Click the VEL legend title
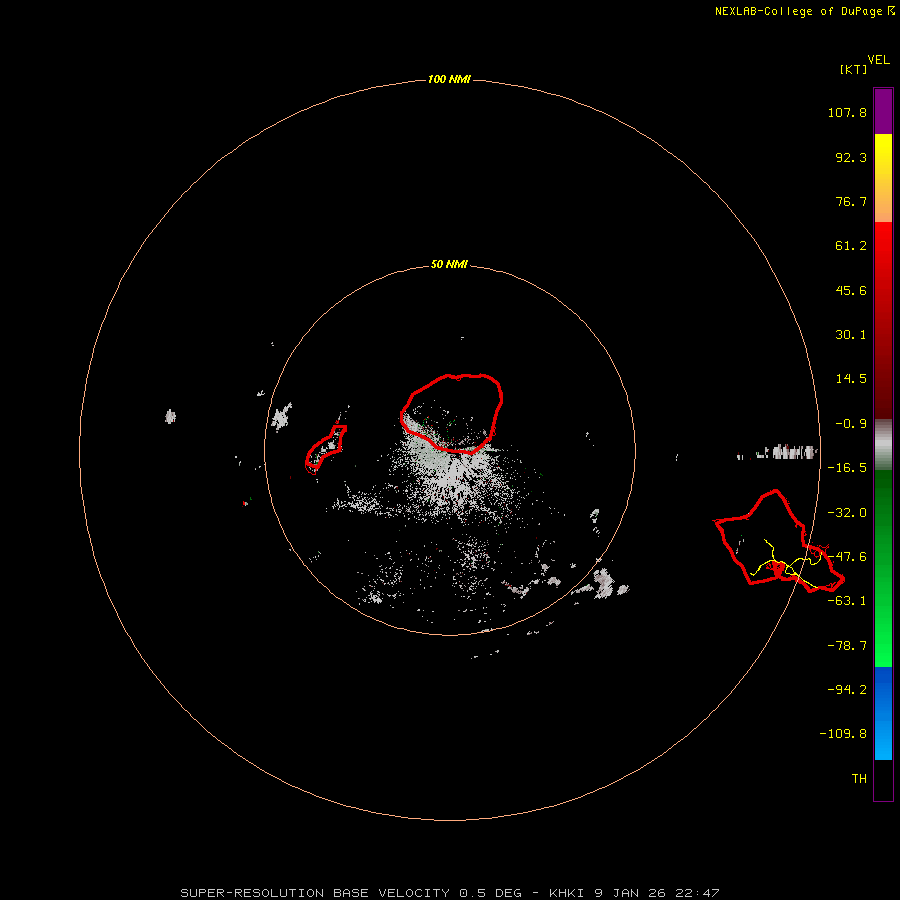 tap(878, 60)
